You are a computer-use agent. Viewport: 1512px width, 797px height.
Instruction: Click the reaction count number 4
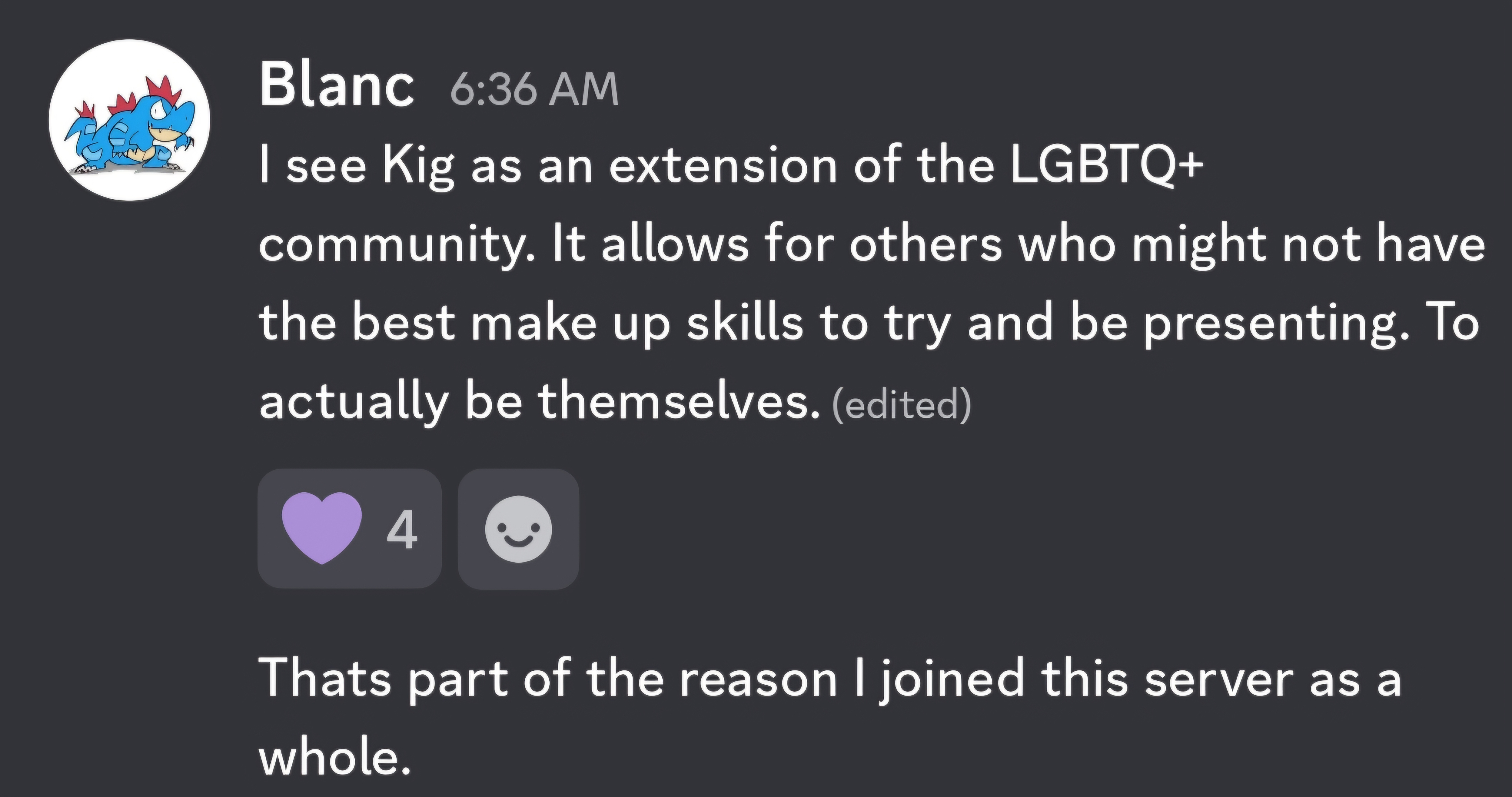pos(402,530)
